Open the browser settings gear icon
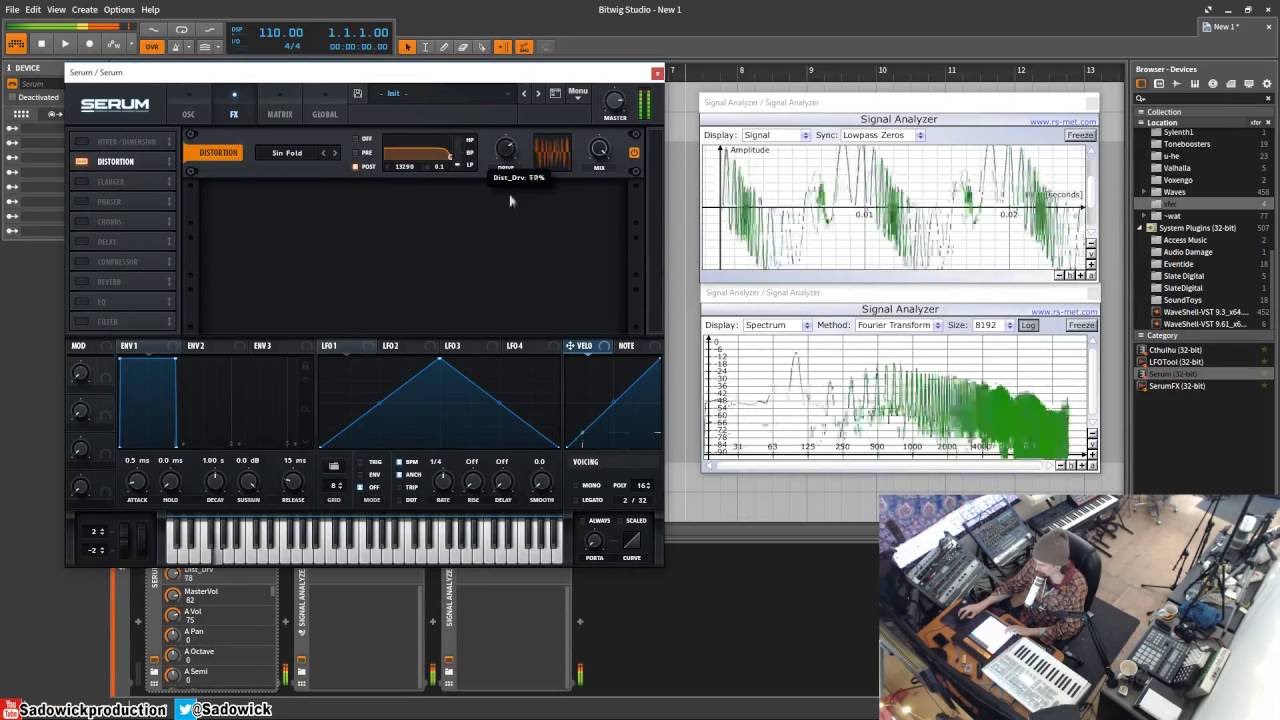This screenshot has width=1280, height=720. (1266, 84)
